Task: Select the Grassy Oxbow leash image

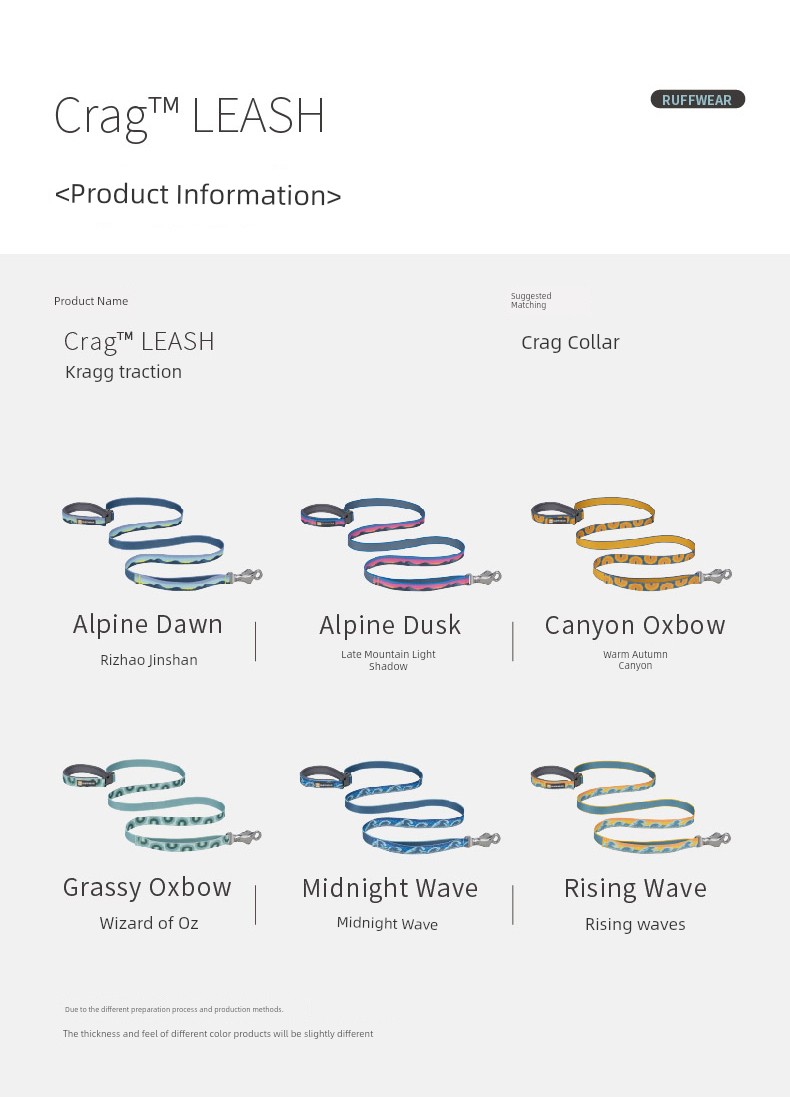Action: click(x=162, y=805)
